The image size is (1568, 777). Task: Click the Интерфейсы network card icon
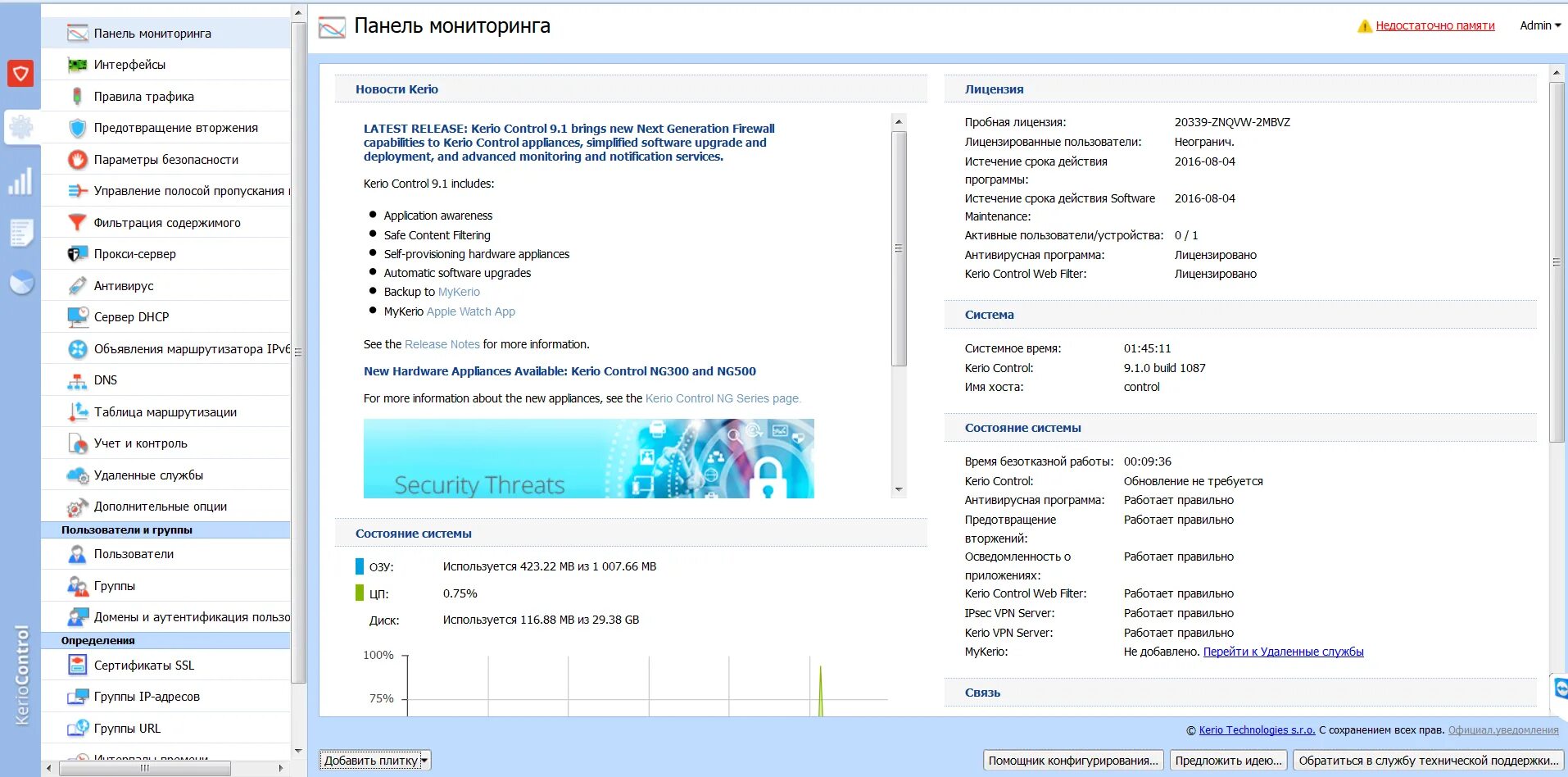coord(77,65)
